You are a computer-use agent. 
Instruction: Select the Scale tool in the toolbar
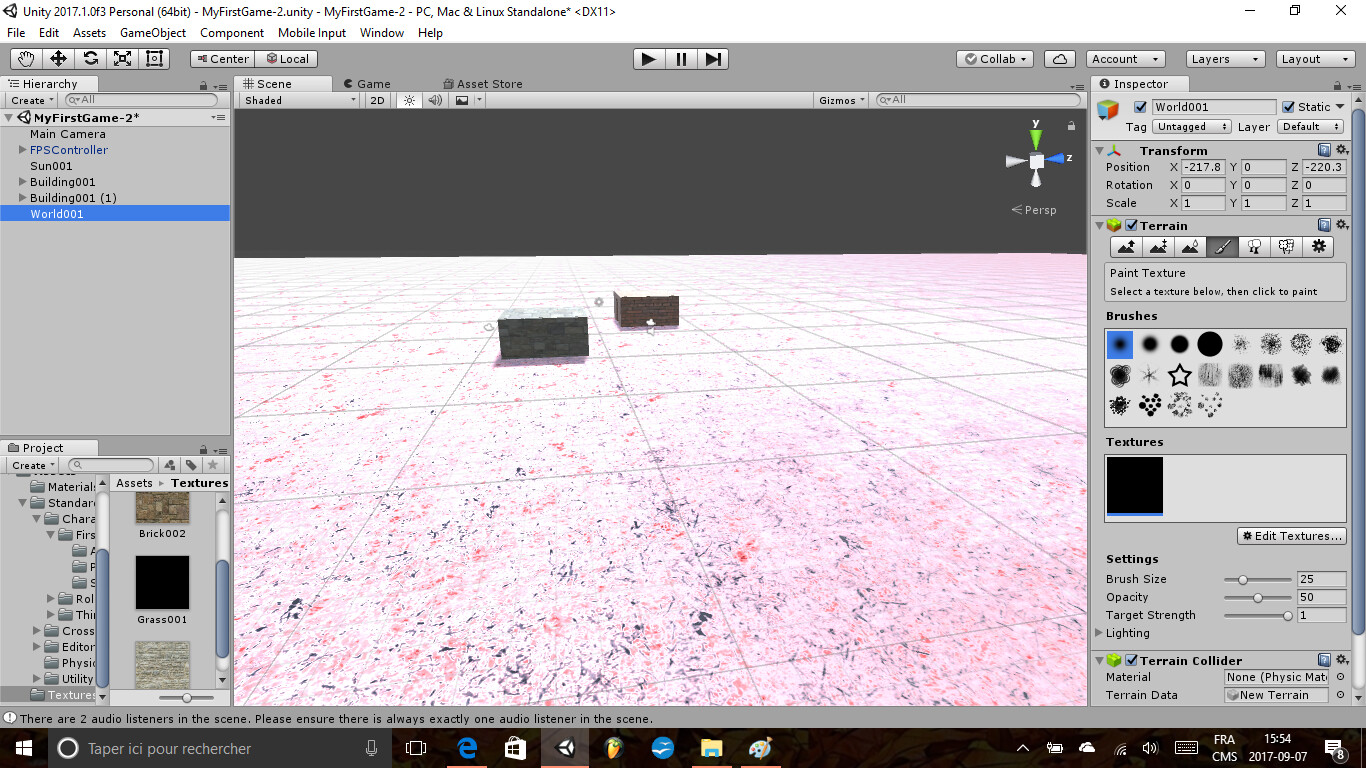(123, 58)
